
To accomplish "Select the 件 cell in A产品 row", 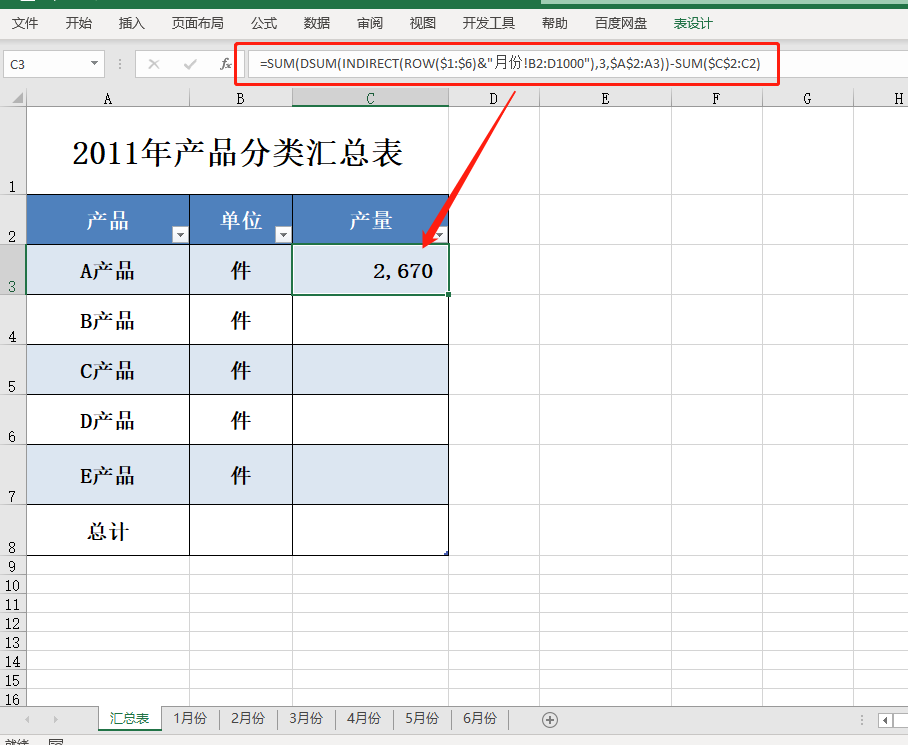I will coord(241,270).
